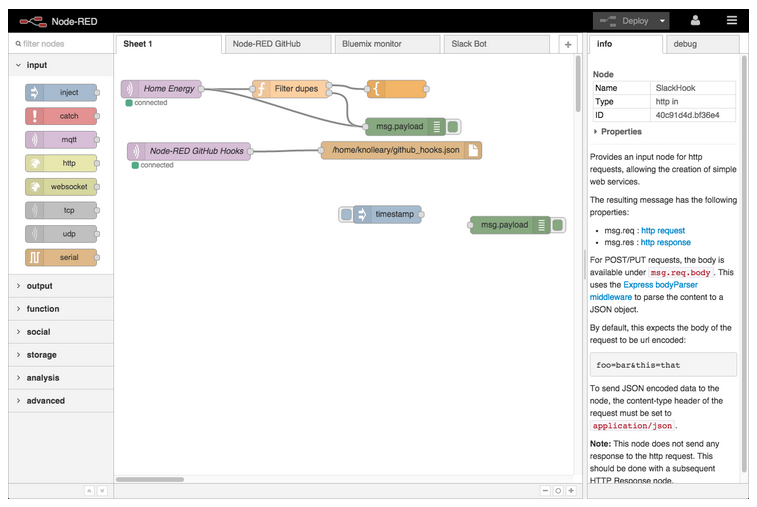Select the timestamp inject node
The height and width of the screenshot is (507, 757).
click(387, 214)
